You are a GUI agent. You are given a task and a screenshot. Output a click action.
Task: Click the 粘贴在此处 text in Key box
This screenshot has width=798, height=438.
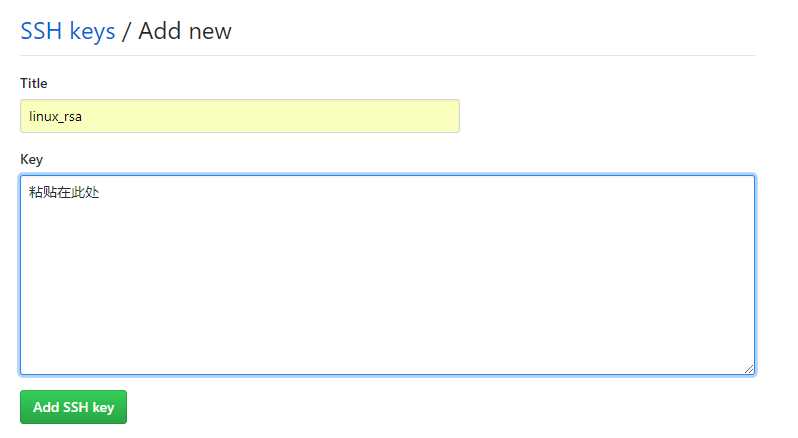pos(63,192)
